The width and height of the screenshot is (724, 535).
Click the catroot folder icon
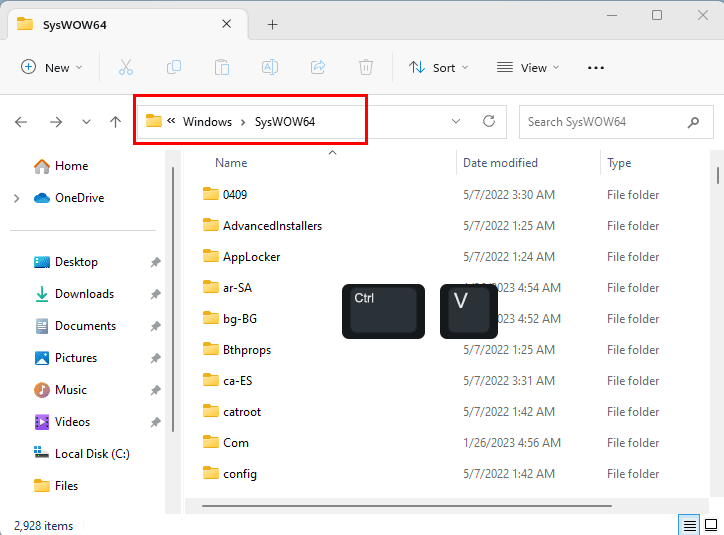(211, 411)
